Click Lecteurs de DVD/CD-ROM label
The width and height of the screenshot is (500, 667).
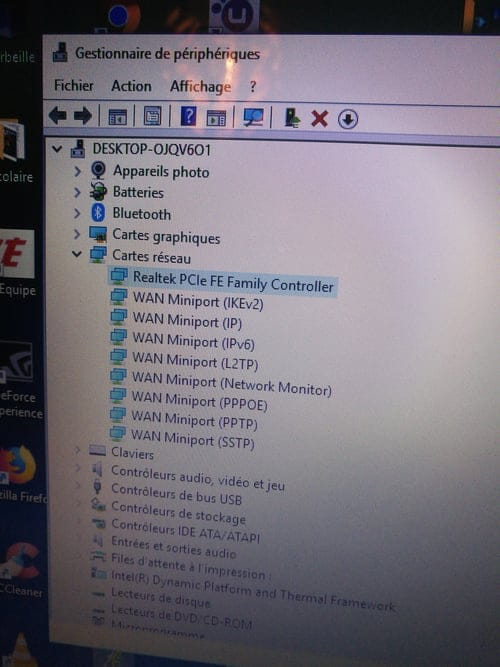[x=181, y=616]
